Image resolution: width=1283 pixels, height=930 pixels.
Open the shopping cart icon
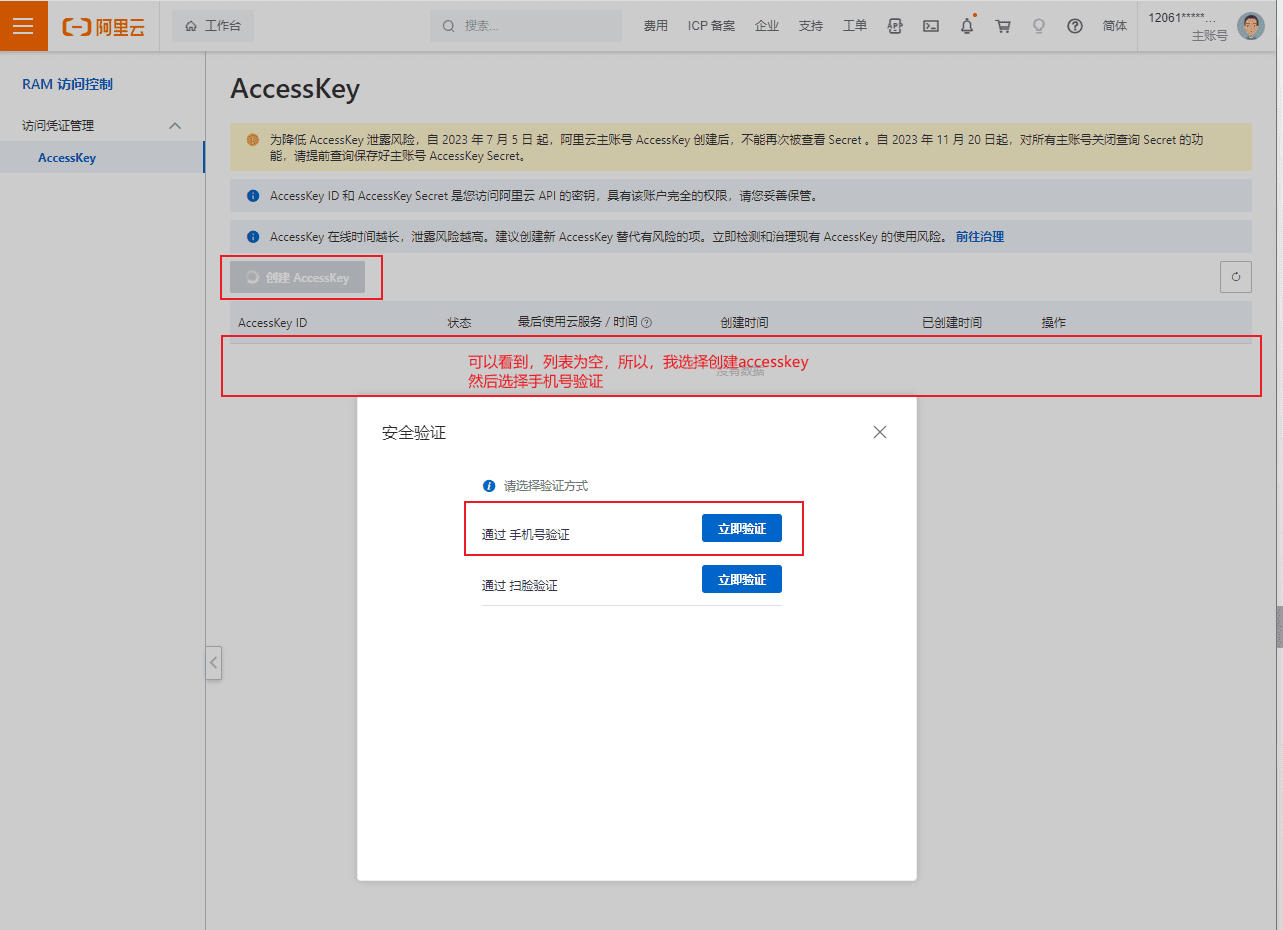tap(1003, 26)
